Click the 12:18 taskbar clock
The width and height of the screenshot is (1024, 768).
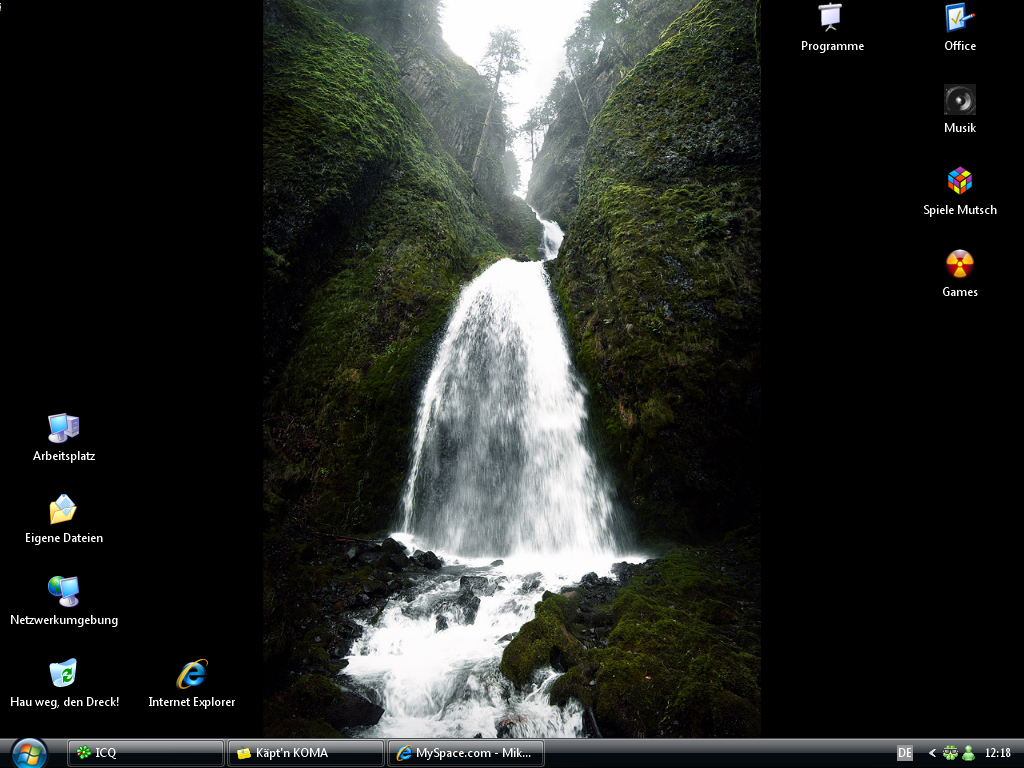998,753
